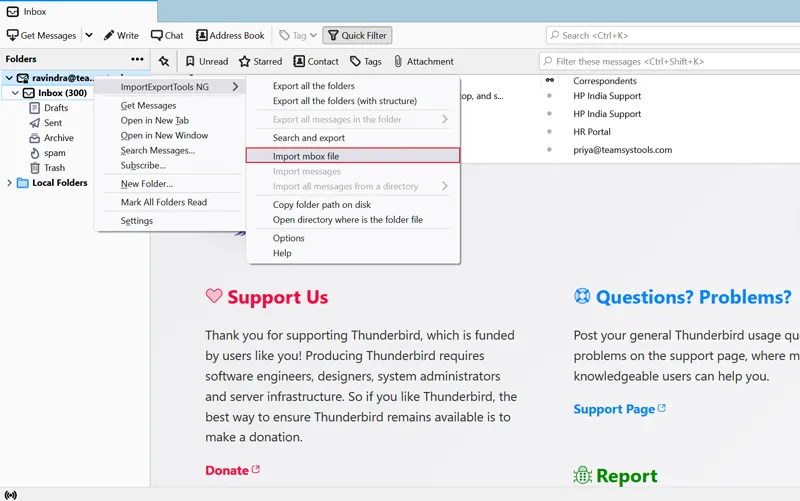Image resolution: width=800 pixels, height=501 pixels.
Task: Open account Settings from context menu
Action: tap(137, 220)
